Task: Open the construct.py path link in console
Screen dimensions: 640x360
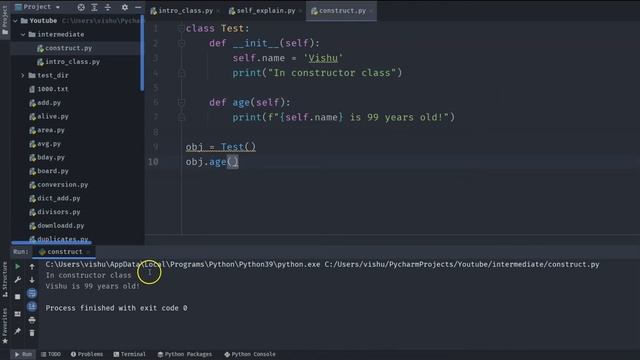Action: 462,264
